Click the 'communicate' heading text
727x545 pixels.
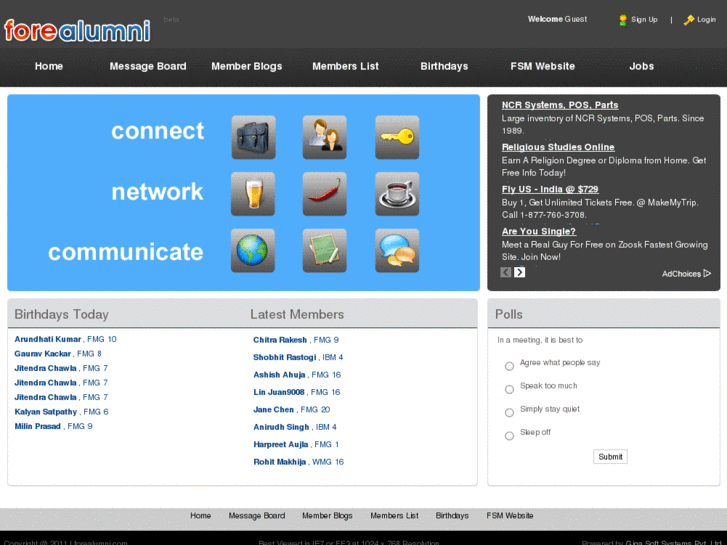(126, 252)
